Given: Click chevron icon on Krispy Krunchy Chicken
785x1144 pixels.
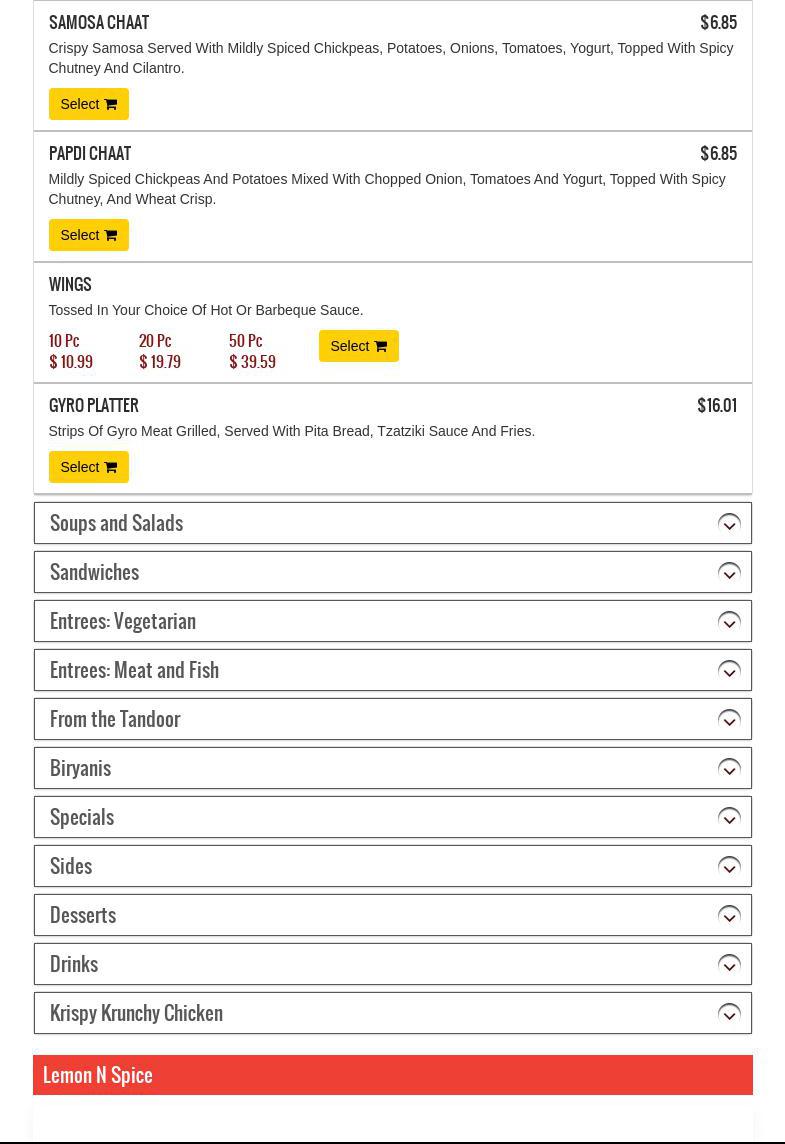Looking at the screenshot, I should [729, 1014].
